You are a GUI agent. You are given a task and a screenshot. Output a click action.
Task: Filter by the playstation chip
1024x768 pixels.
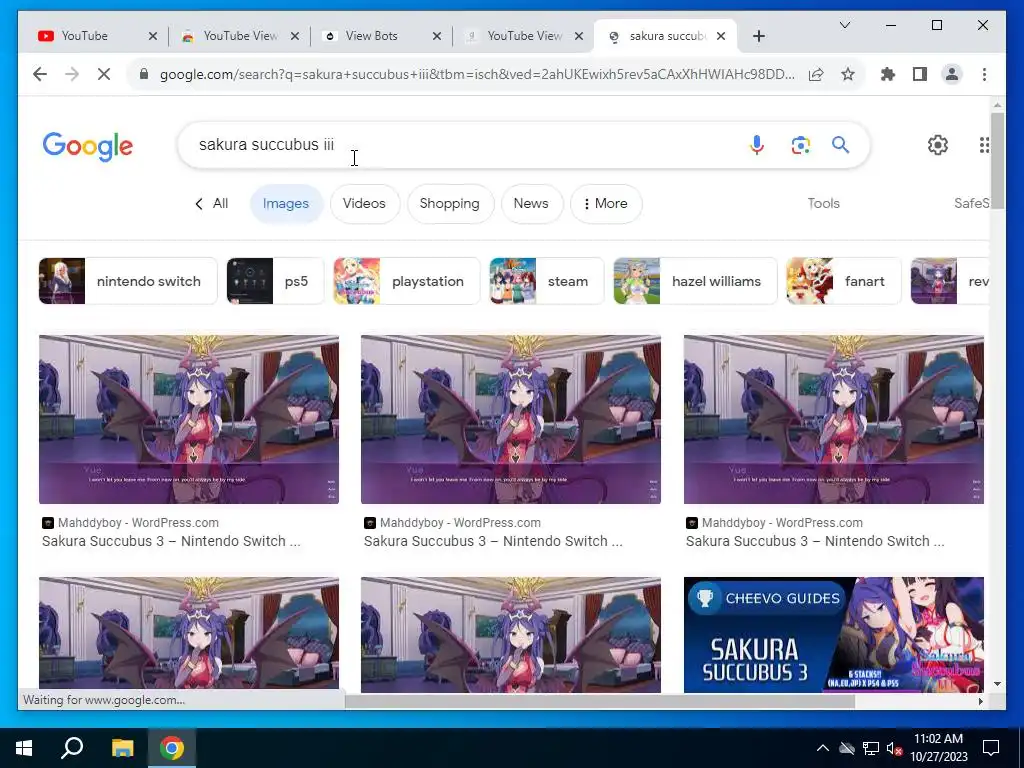coord(407,281)
